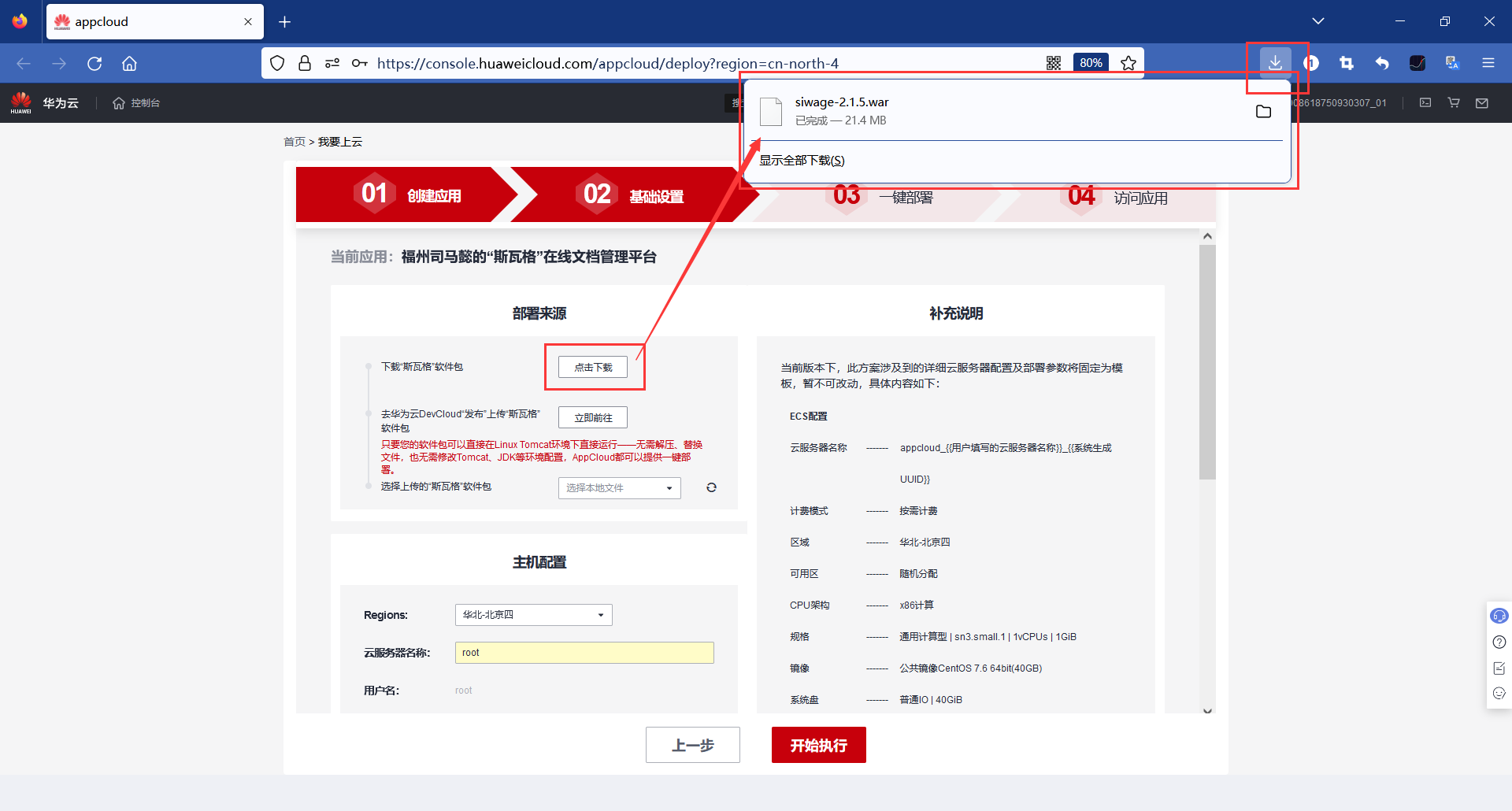Click the 80% zoom level control
The height and width of the screenshot is (811, 1512).
(x=1091, y=62)
